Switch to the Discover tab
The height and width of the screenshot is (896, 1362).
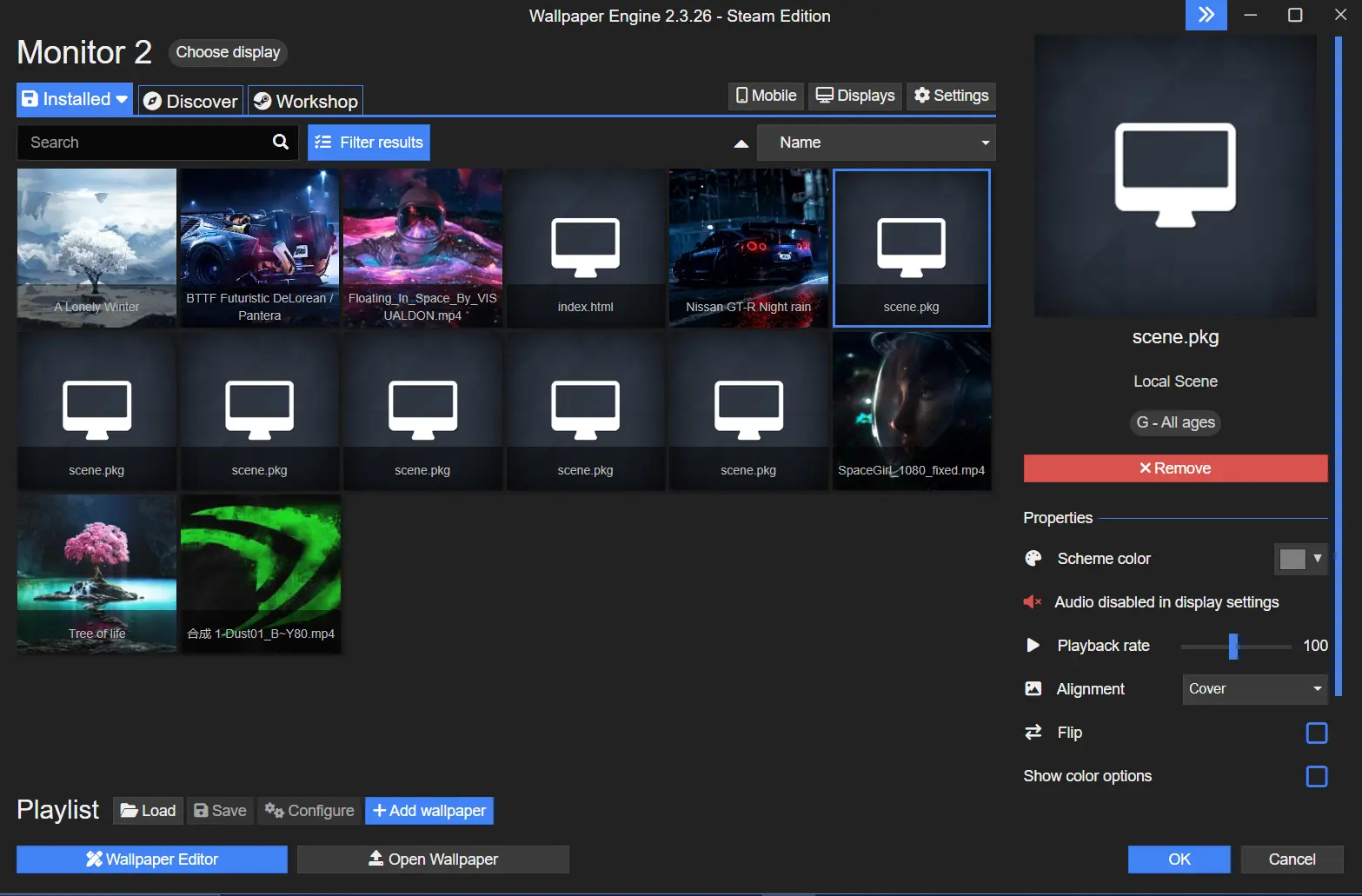tap(190, 102)
